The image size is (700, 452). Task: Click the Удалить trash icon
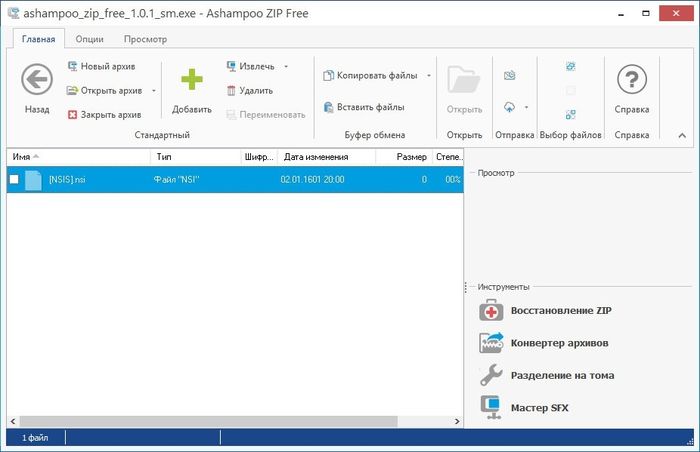pyautogui.click(x=233, y=90)
